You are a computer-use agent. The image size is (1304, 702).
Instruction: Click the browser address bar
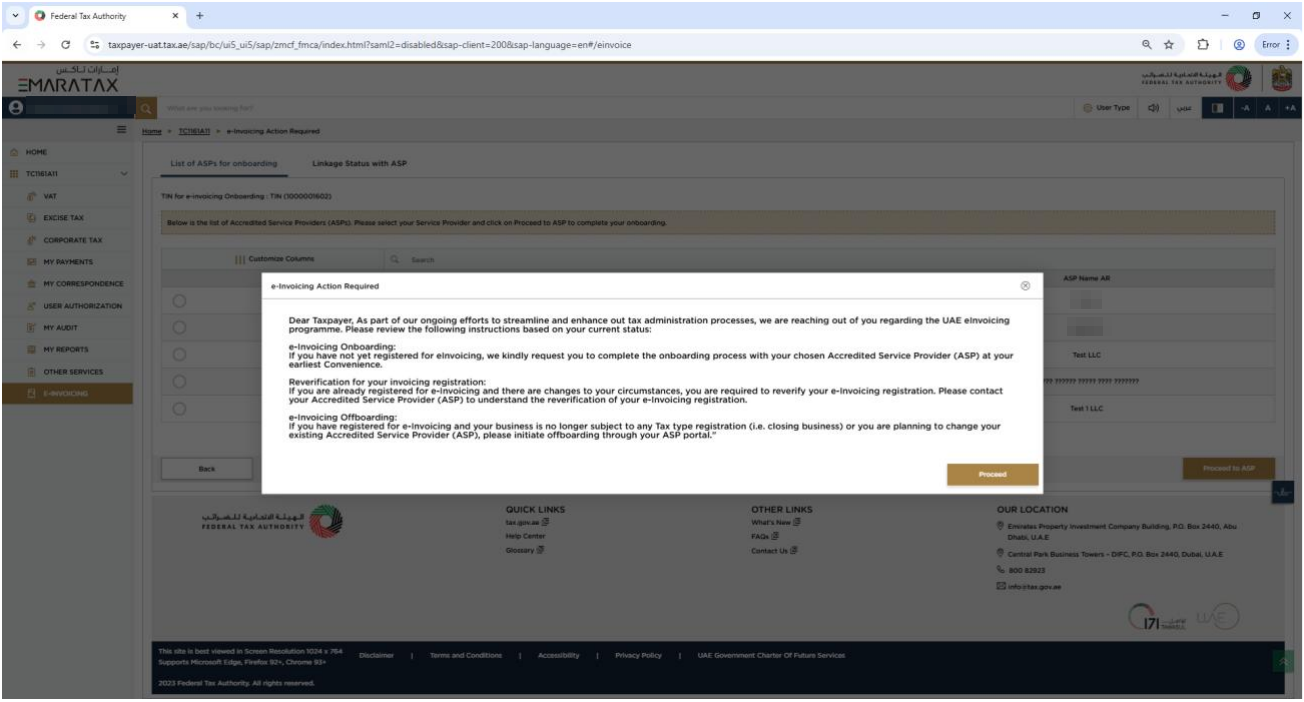click(630, 45)
